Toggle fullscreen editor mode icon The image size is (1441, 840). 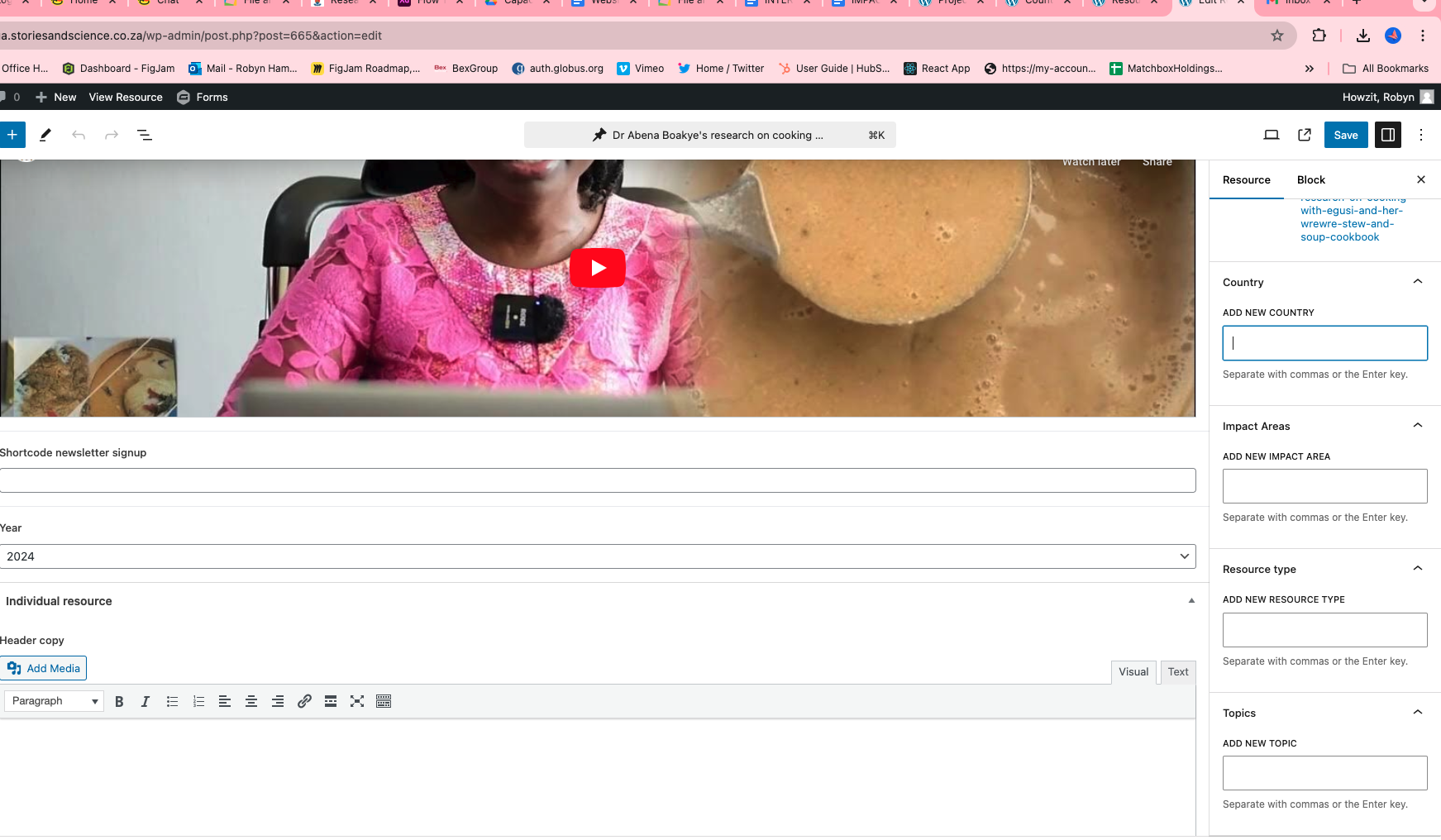tap(357, 701)
